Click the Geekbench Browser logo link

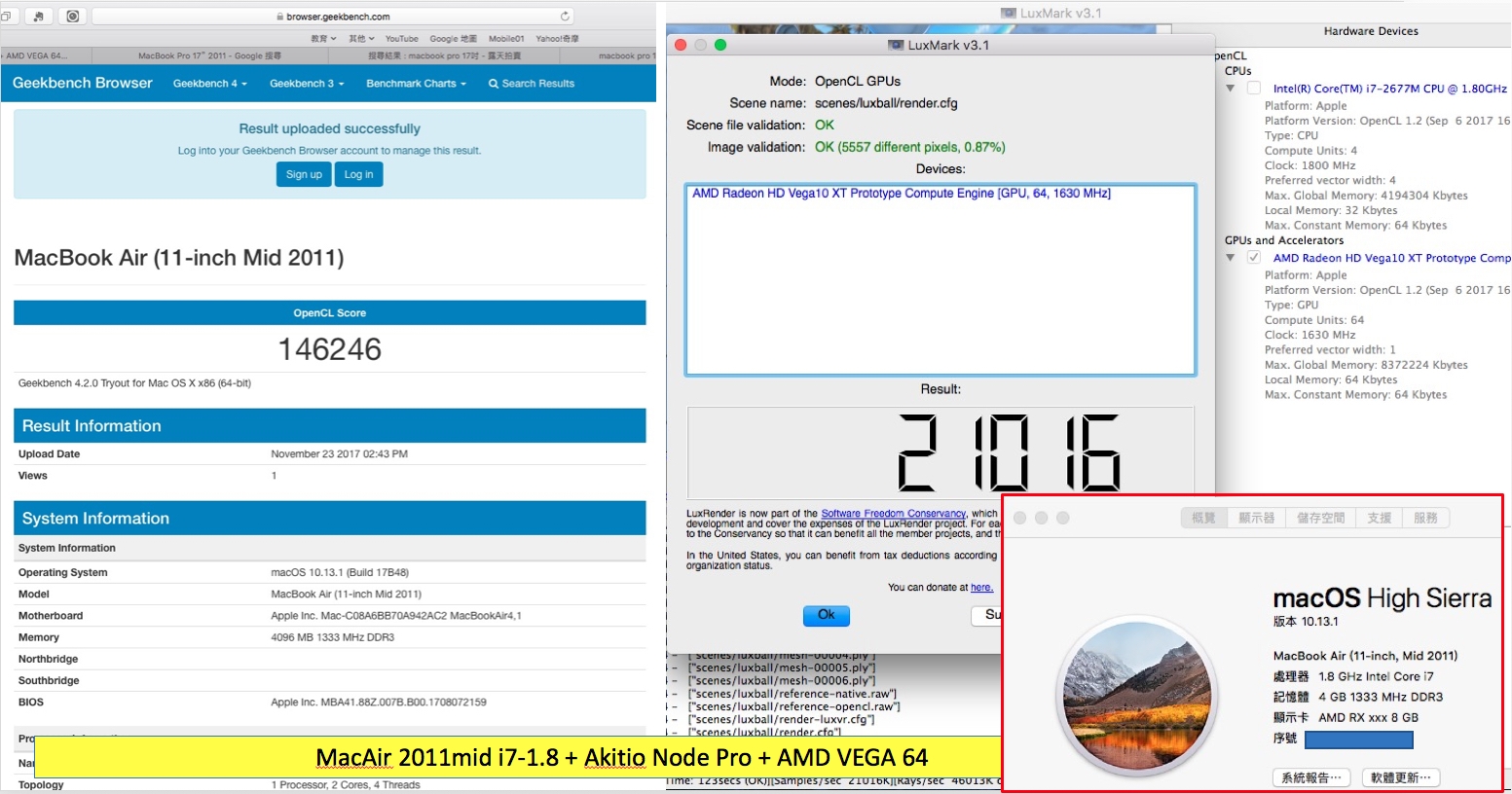[x=83, y=83]
